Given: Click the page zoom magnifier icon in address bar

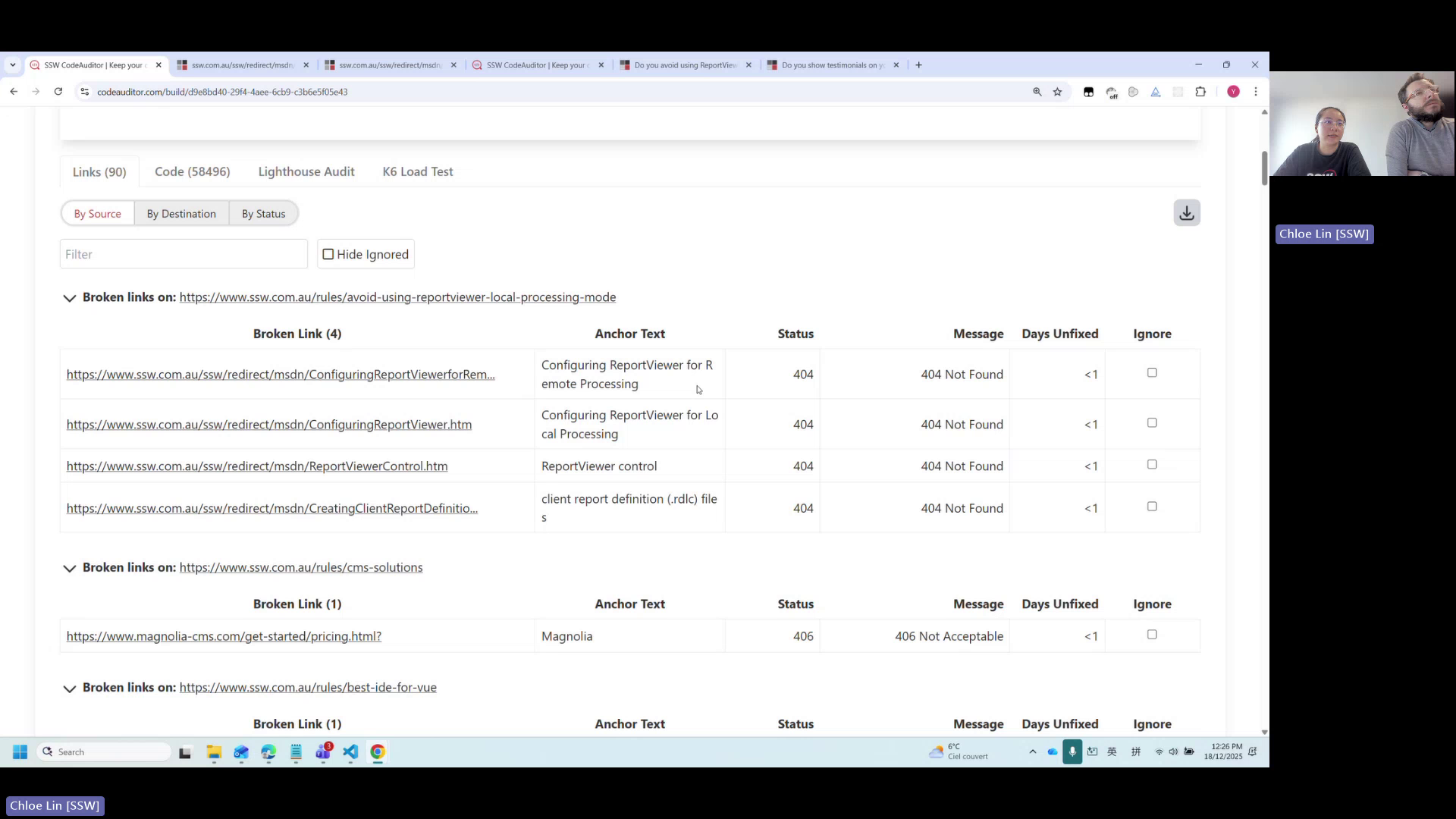Looking at the screenshot, I should 1037,91.
